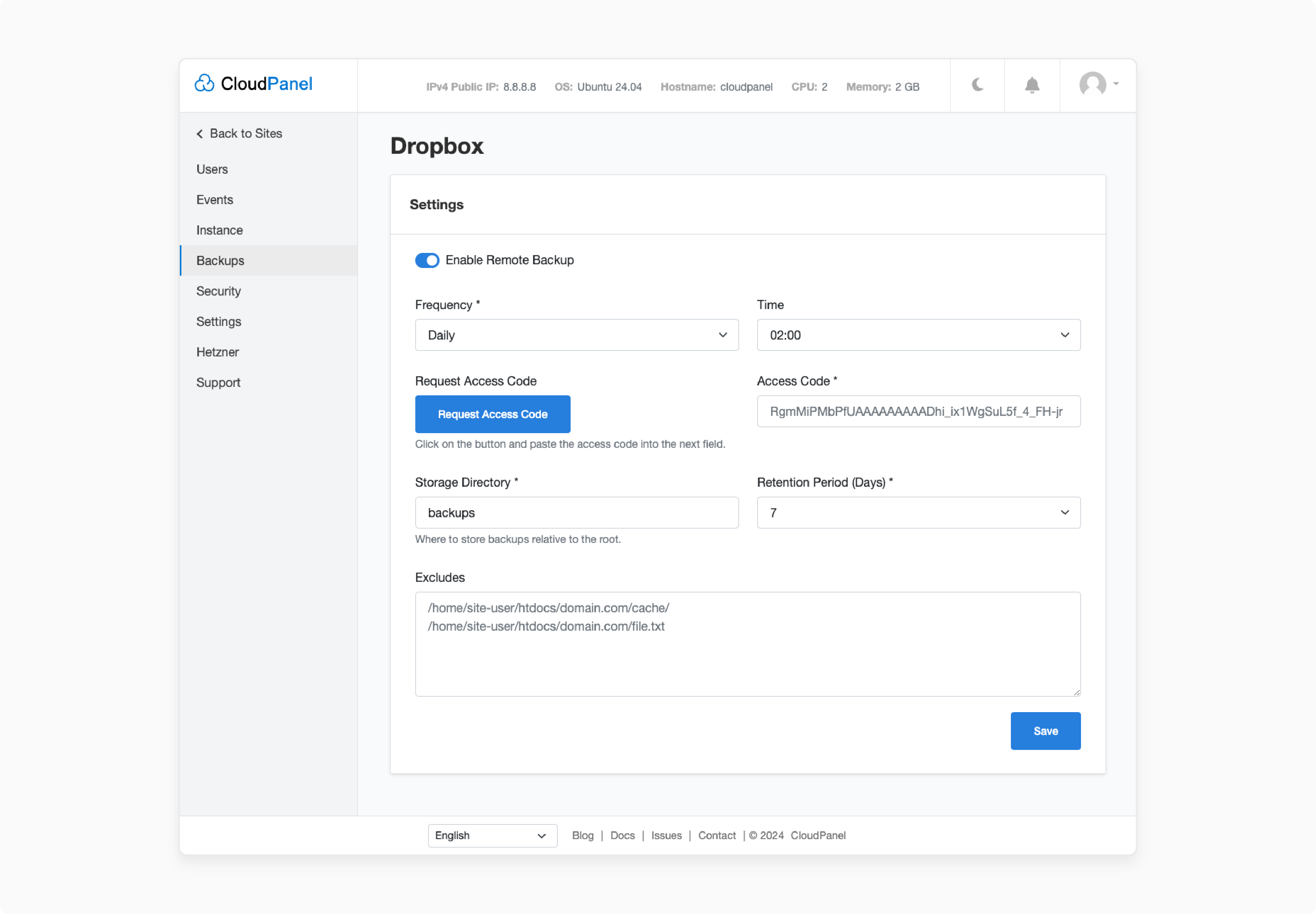Click the CPU: 2 header entry
The image size is (1316, 914).
tap(809, 87)
